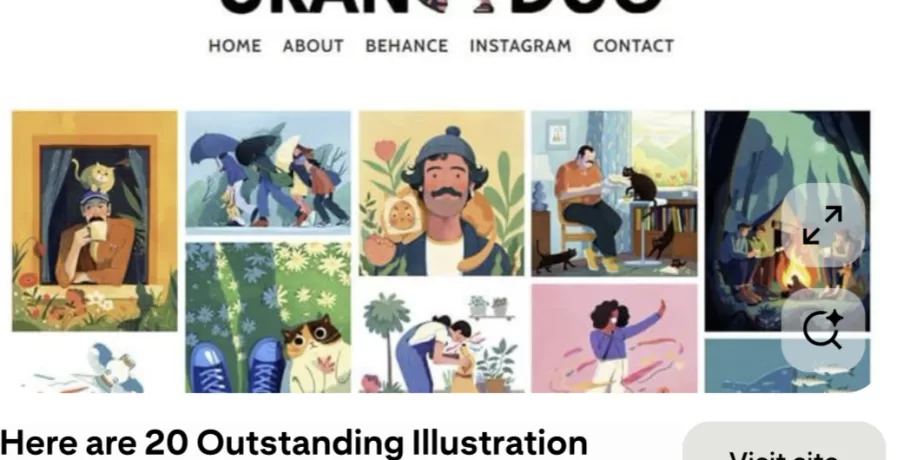Viewport: 903px width, 460px height.
Task: Click the Visit site button
Action: tap(784, 442)
